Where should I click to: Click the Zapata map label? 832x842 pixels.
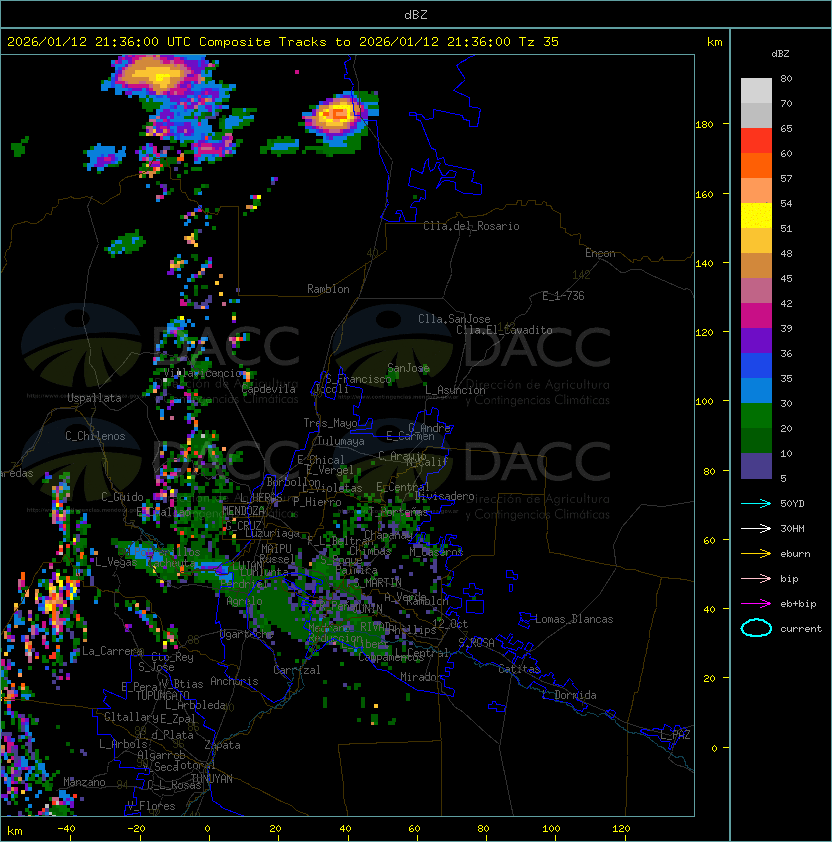point(222,745)
